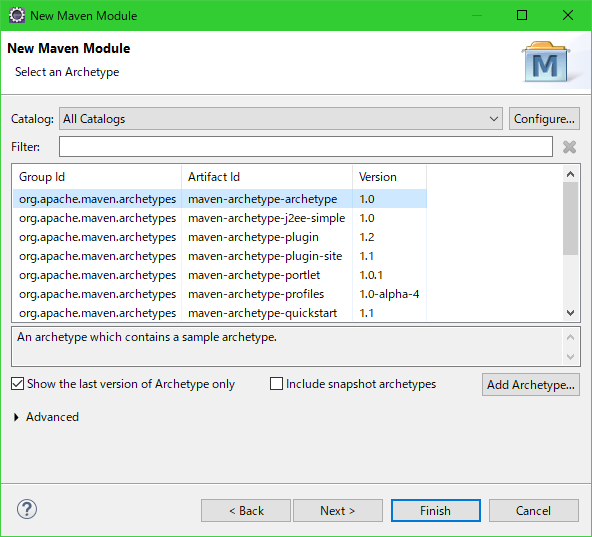Click the archetype list scrollbar thumb
This screenshot has width=592, height=537.
(570, 219)
